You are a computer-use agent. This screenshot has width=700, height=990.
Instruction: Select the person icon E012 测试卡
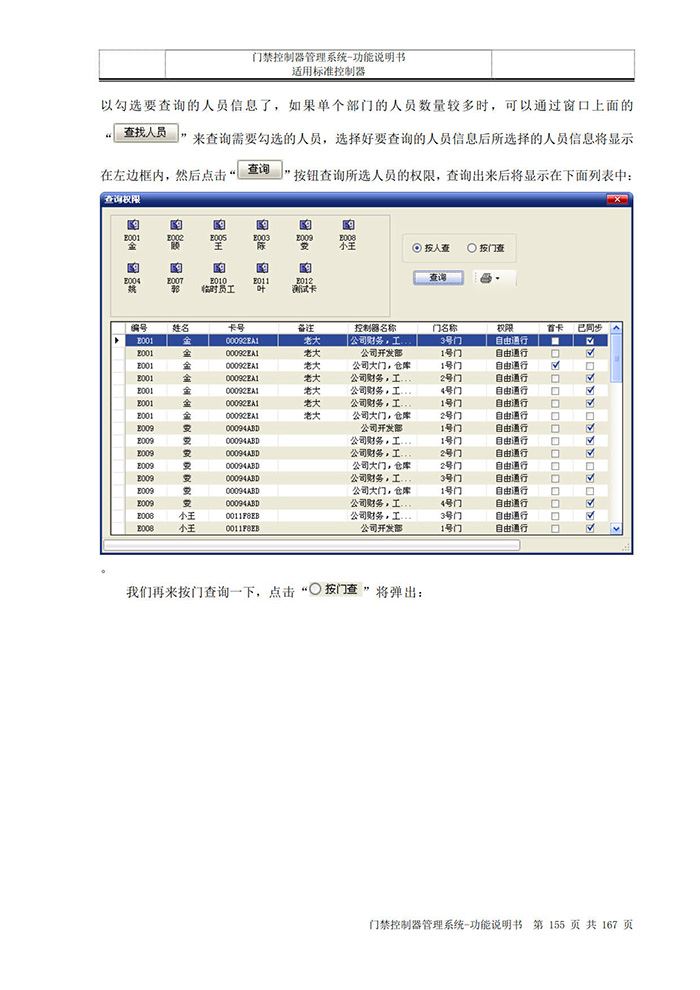click(x=304, y=277)
